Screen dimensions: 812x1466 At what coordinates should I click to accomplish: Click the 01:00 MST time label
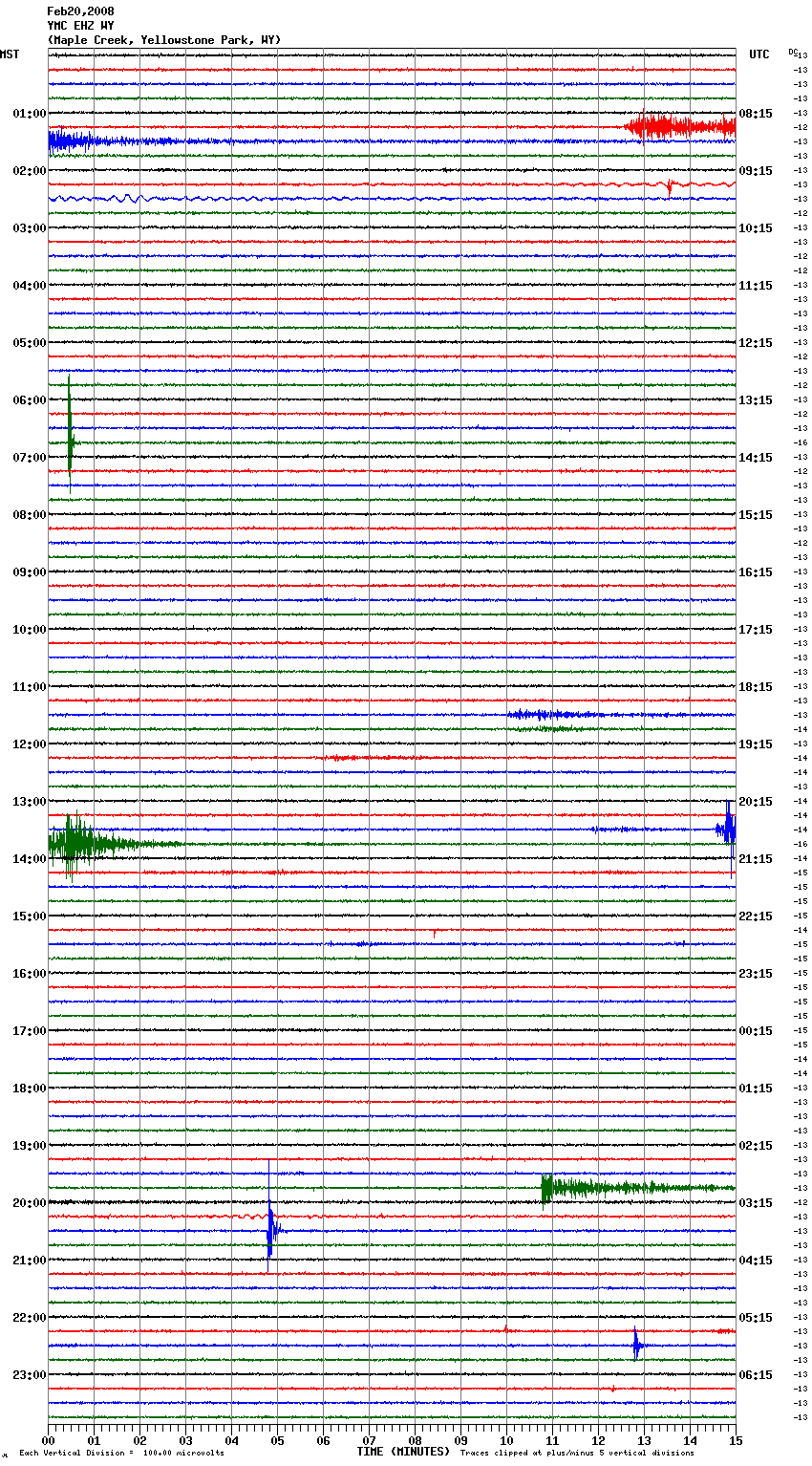(x=30, y=114)
